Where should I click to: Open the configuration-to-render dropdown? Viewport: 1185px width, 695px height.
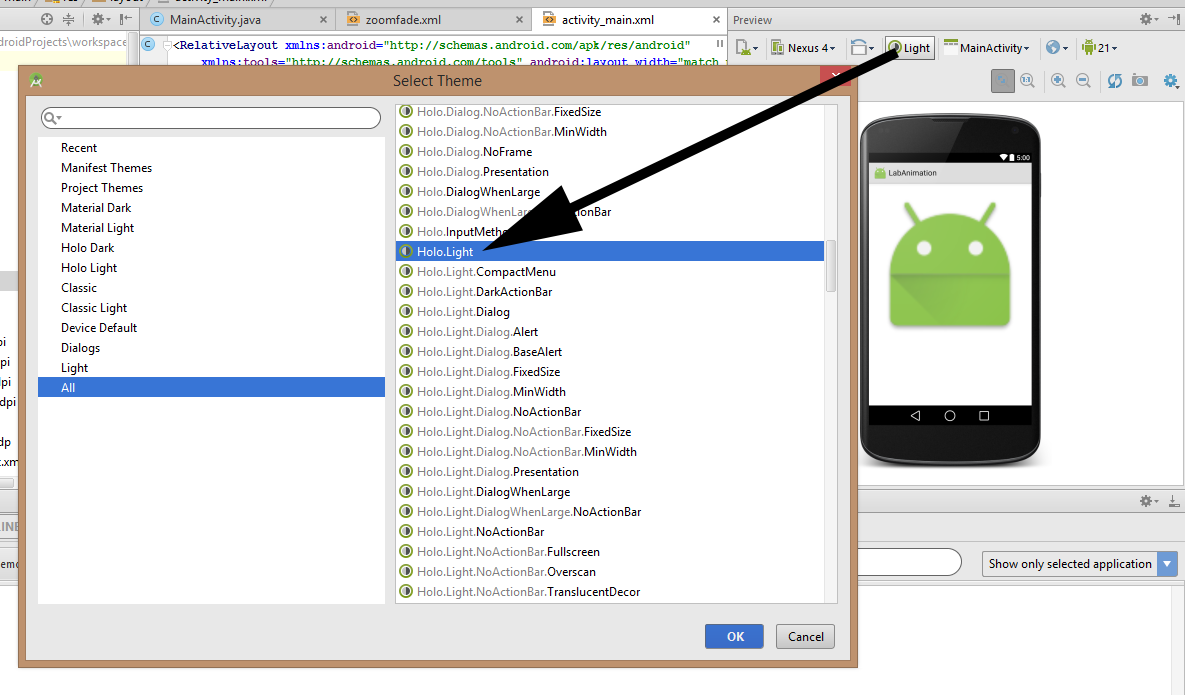click(747, 48)
